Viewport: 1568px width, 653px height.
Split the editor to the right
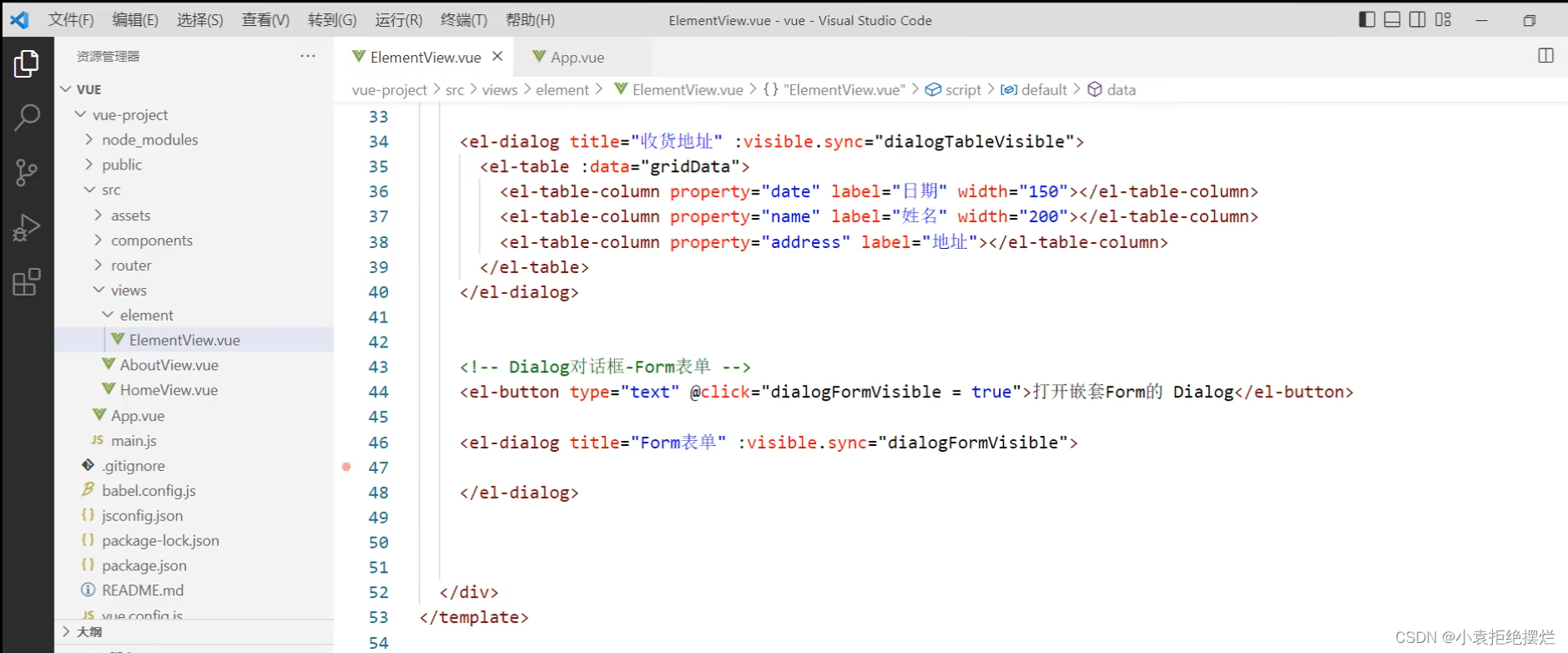click(1545, 56)
